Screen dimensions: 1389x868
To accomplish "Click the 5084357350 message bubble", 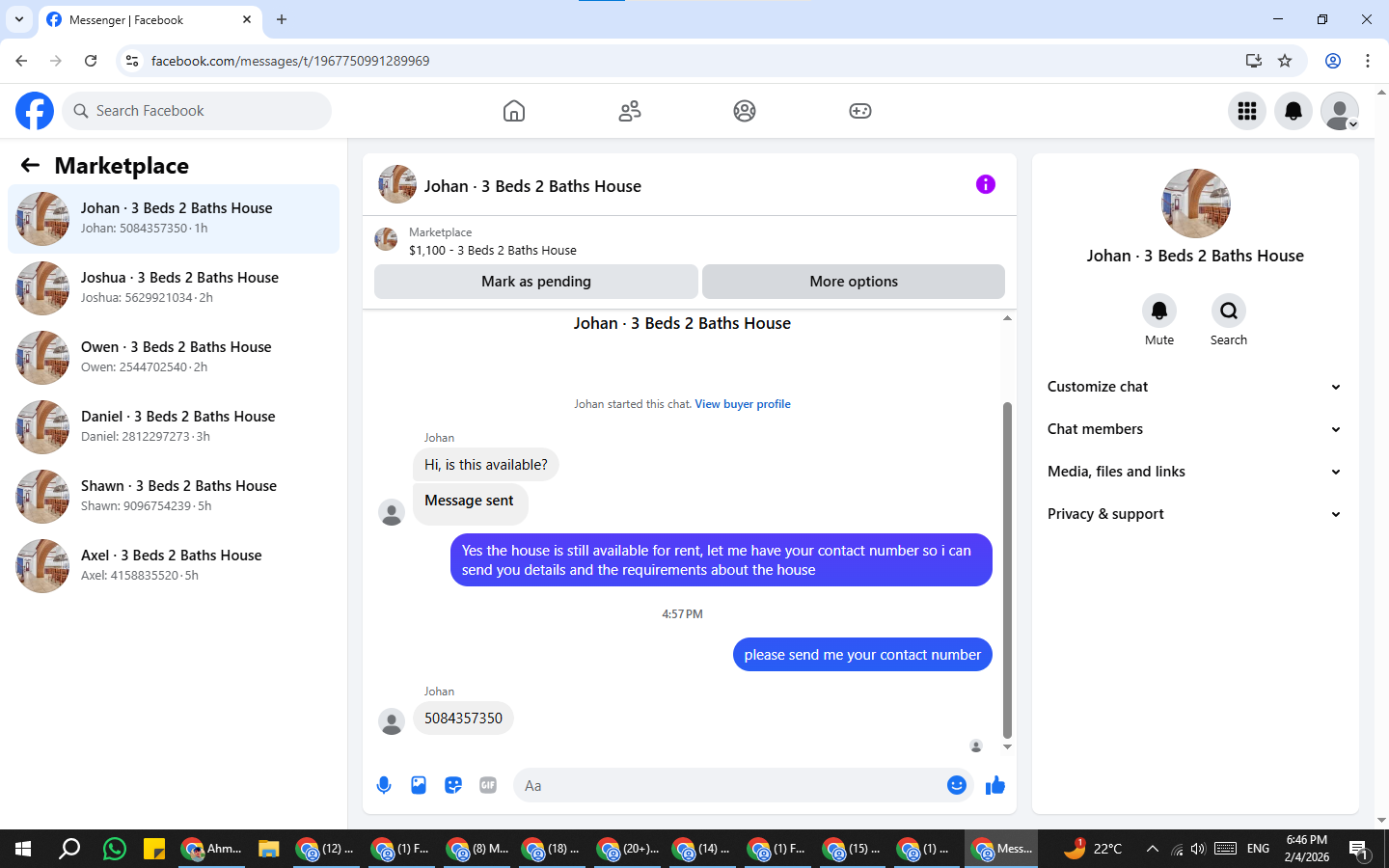I will coord(463,719).
